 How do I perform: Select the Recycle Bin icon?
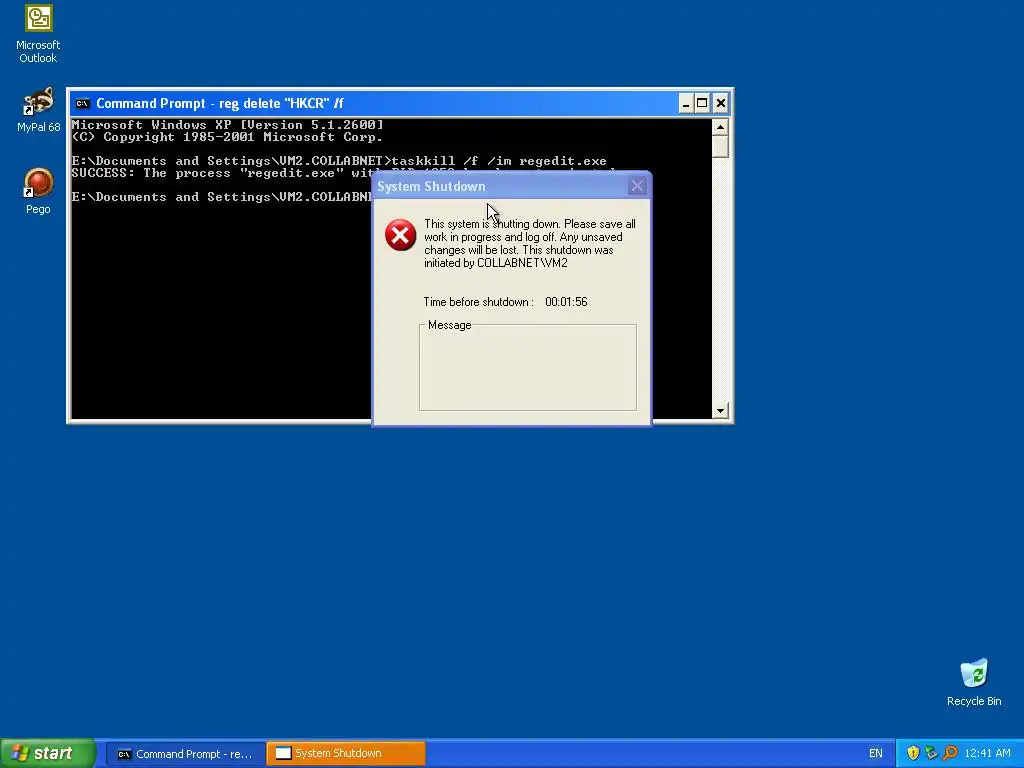974,682
